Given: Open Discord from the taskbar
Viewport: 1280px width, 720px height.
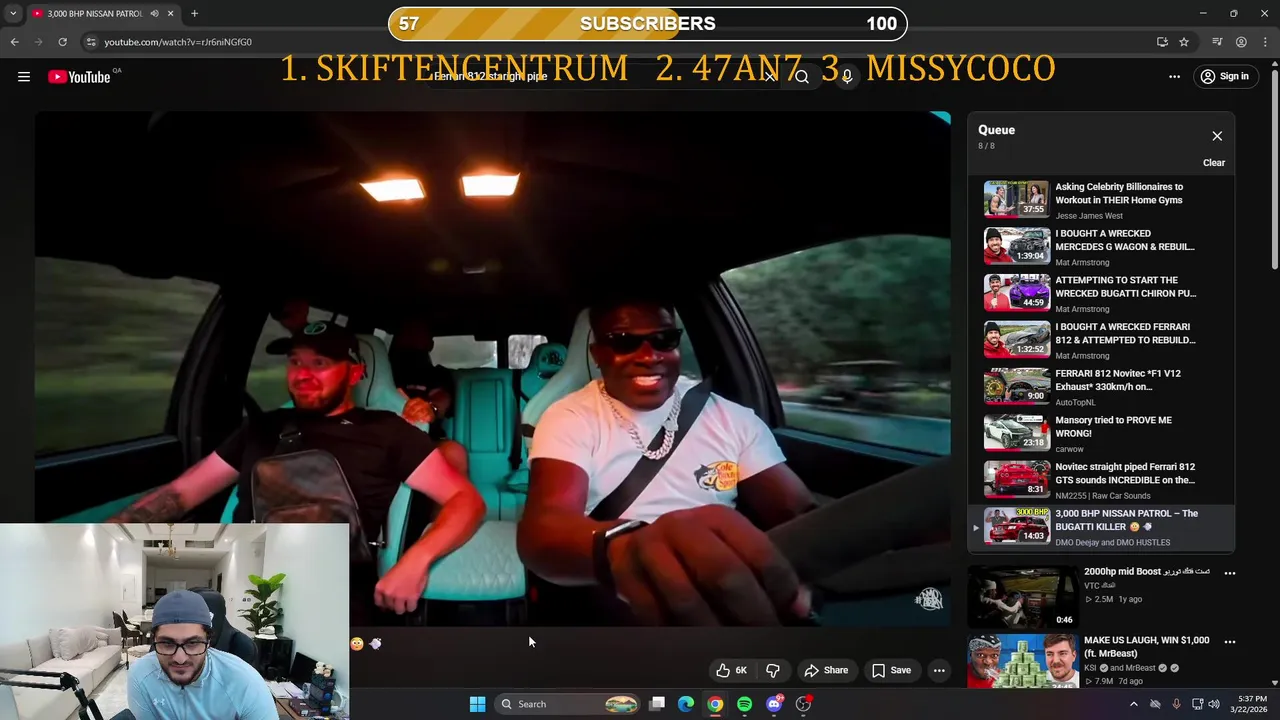Looking at the screenshot, I should (x=774, y=704).
